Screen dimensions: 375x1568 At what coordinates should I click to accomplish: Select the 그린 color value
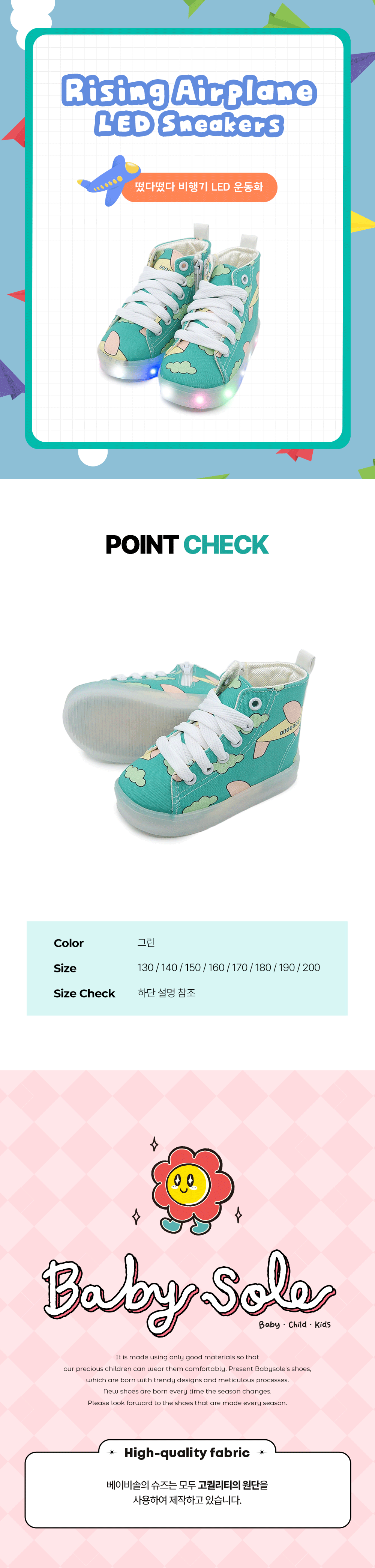point(147,942)
